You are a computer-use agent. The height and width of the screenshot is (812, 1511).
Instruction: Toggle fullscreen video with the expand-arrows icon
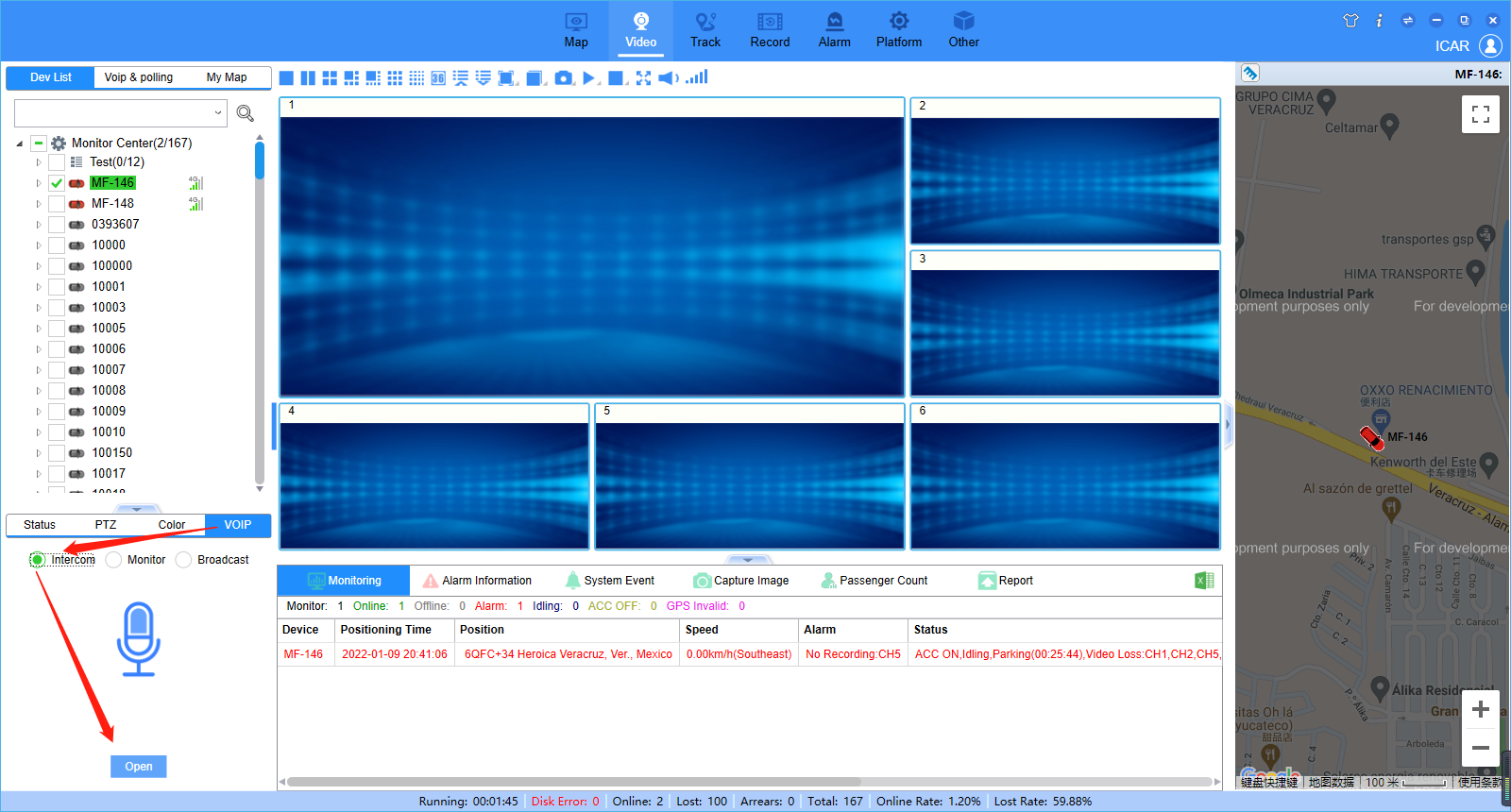pos(643,78)
